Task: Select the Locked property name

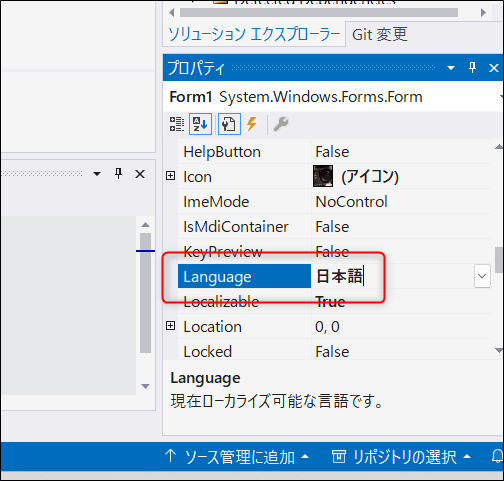Action: 207,352
